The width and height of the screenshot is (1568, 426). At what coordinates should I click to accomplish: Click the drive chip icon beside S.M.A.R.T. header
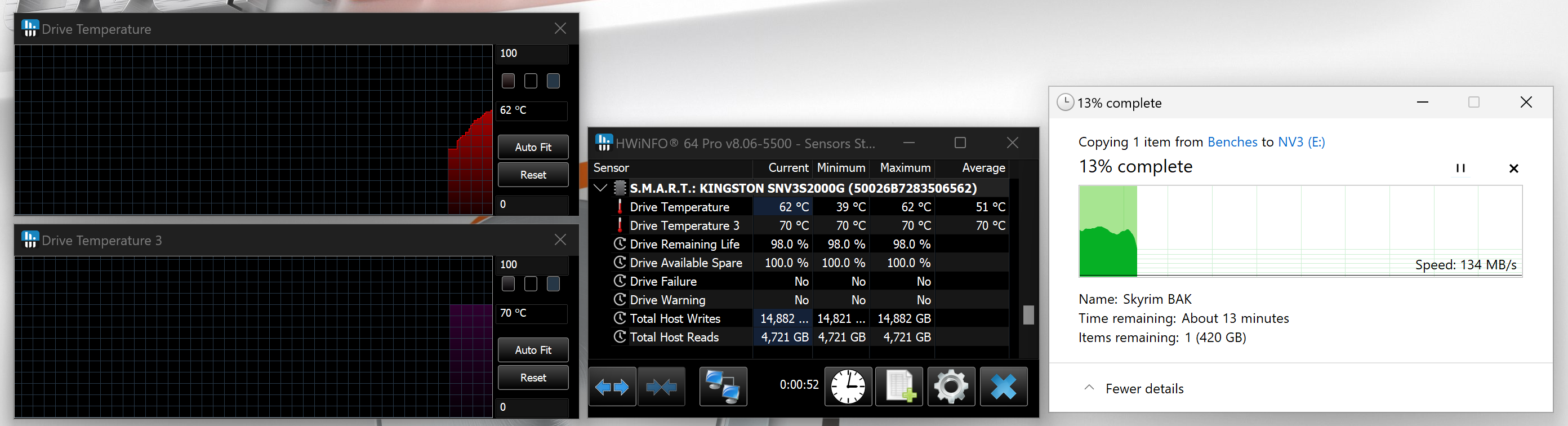pos(620,188)
